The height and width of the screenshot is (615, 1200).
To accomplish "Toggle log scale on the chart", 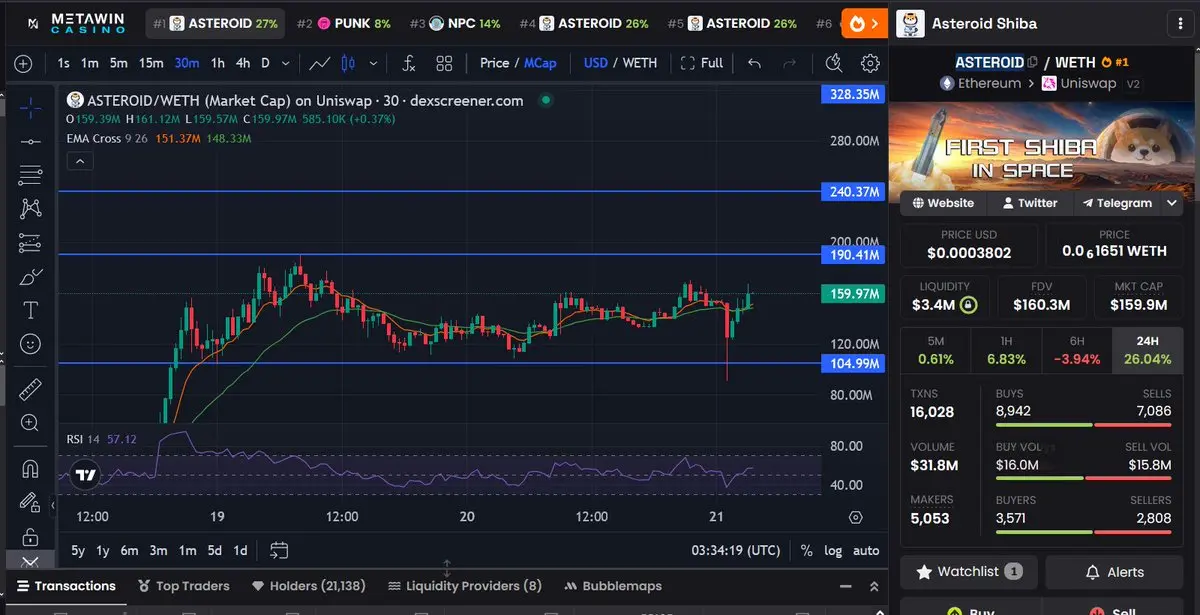I will coord(833,550).
